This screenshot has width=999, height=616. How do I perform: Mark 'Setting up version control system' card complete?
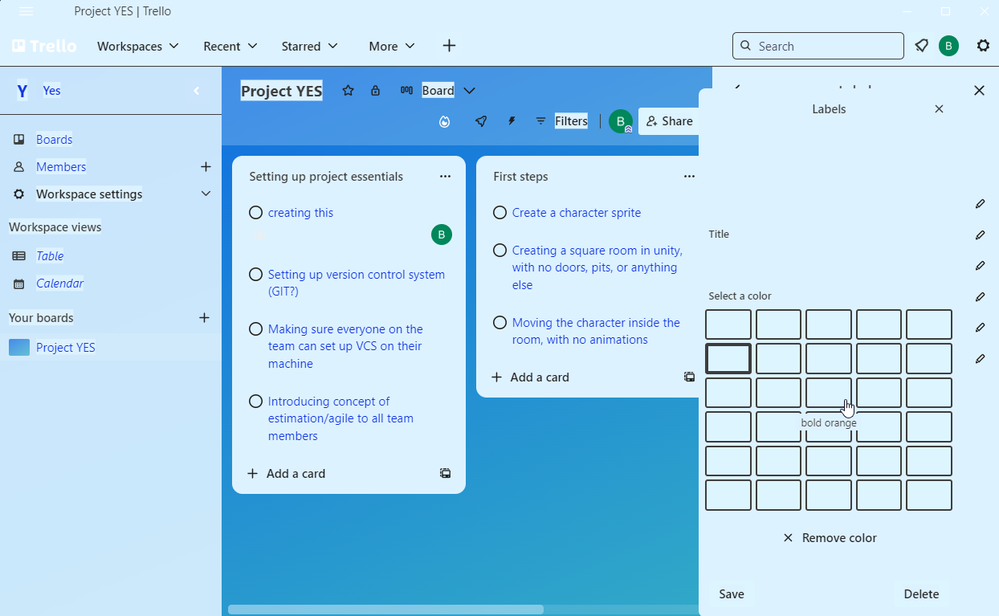(x=255, y=275)
